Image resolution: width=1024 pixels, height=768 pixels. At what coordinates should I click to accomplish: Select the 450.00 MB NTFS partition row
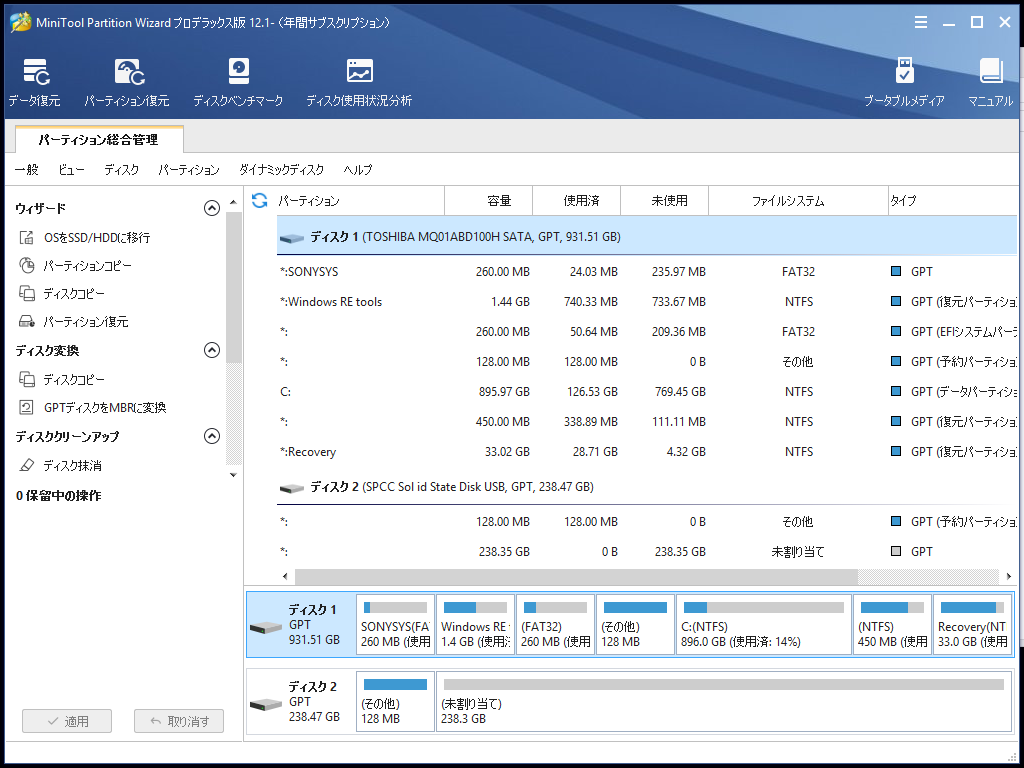point(647,422)
